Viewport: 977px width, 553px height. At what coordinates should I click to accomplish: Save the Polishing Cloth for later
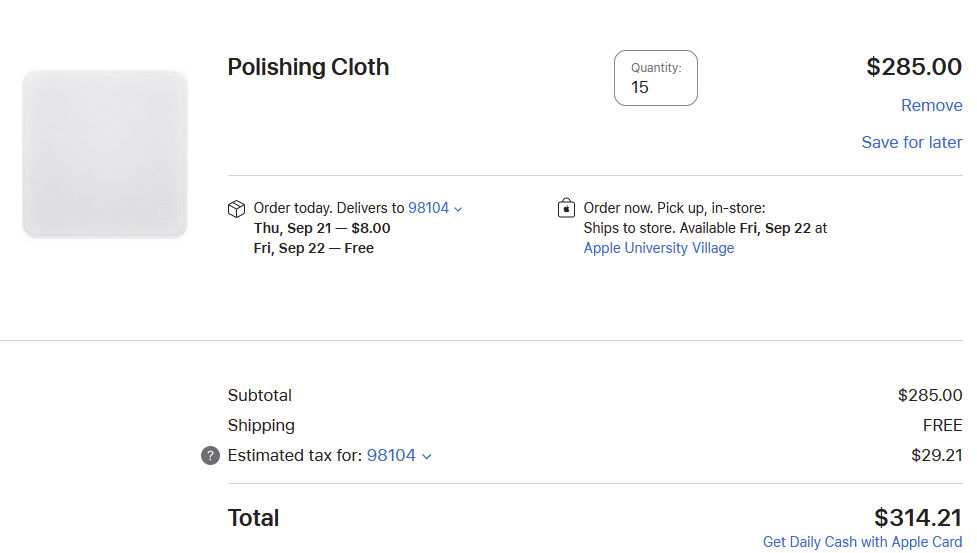pyautogui.click(x=911, y=142)
